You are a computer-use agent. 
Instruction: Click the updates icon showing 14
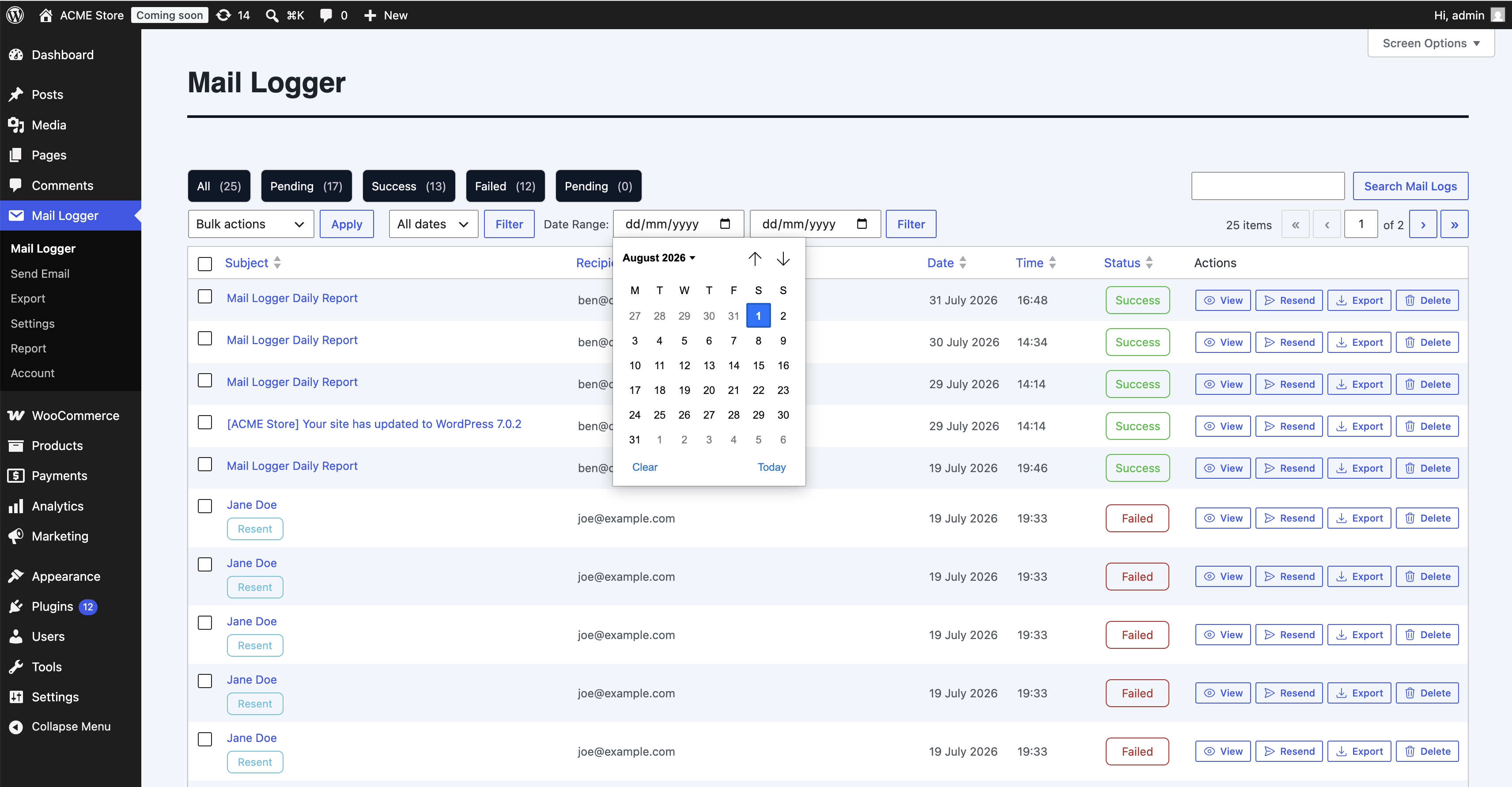[x=223, y=15]
